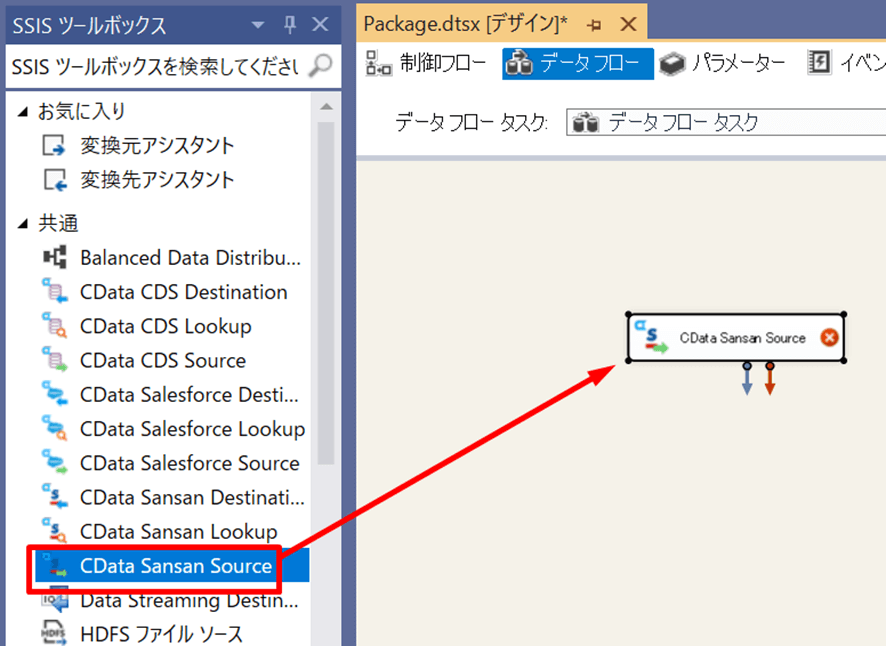Click the SSIS toolbox search magnifier icon
Image resolution: width=886 pixels, height=646 pixels.
pos(320,66)
